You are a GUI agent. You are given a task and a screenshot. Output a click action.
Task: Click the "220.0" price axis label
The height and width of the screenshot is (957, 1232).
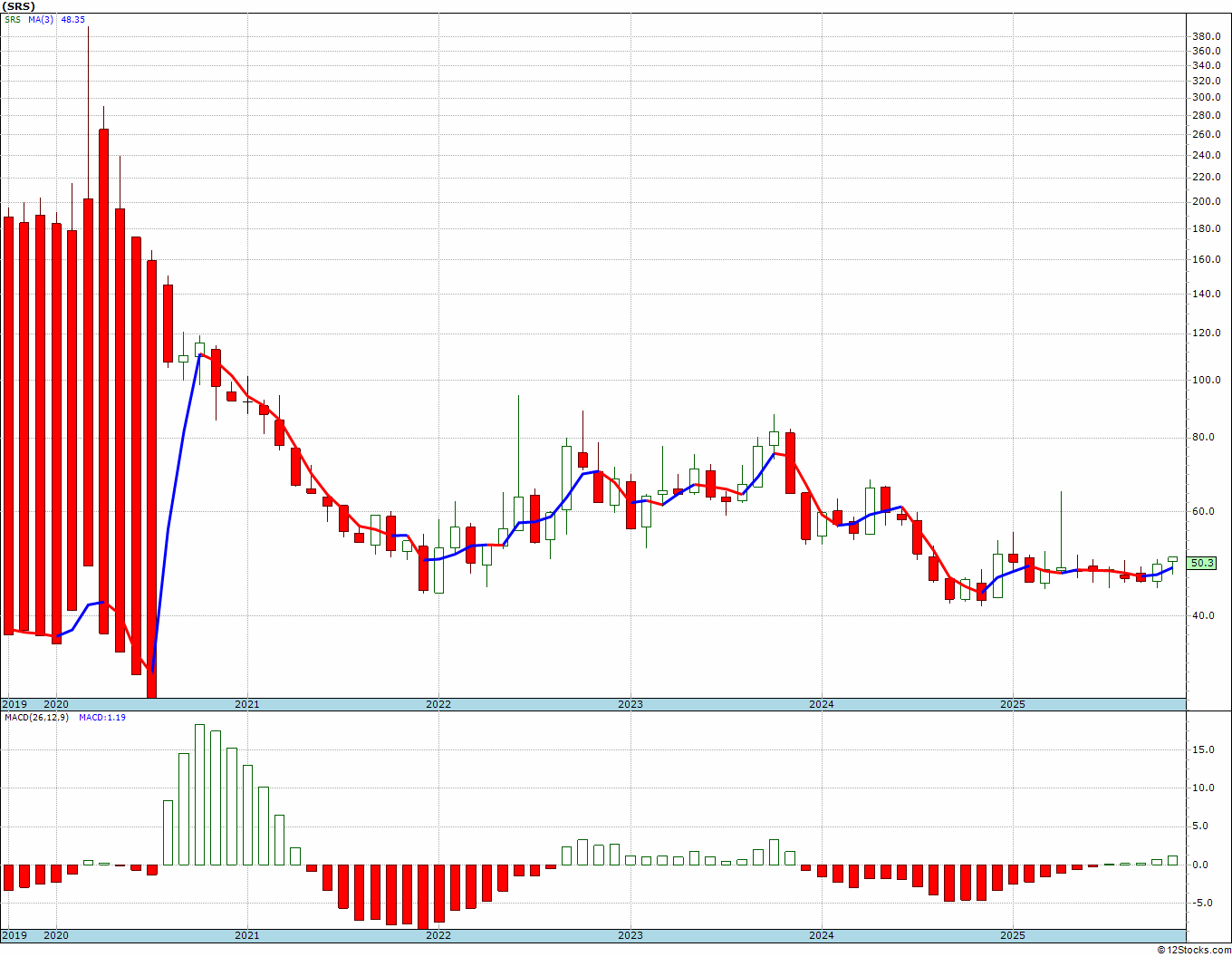(x=1206, y=177)
